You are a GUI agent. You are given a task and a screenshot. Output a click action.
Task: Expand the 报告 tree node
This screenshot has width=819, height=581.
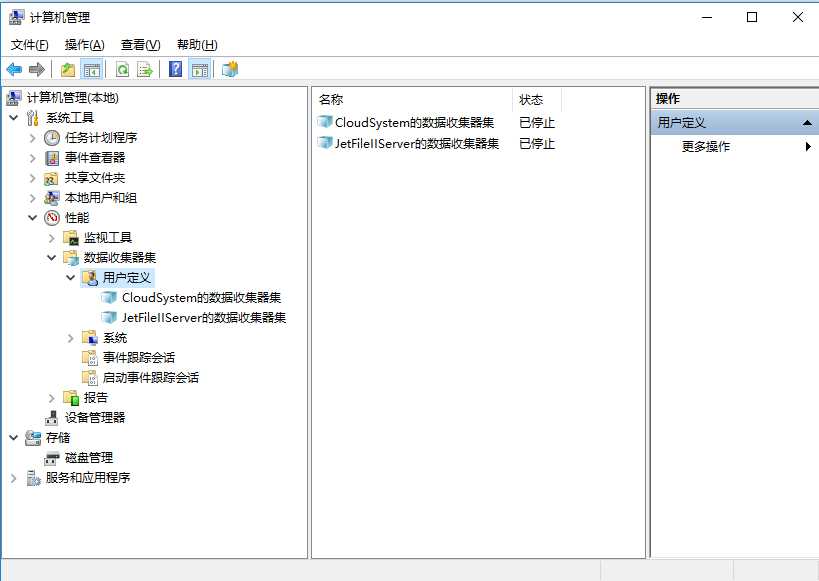[x=51, y=398]
